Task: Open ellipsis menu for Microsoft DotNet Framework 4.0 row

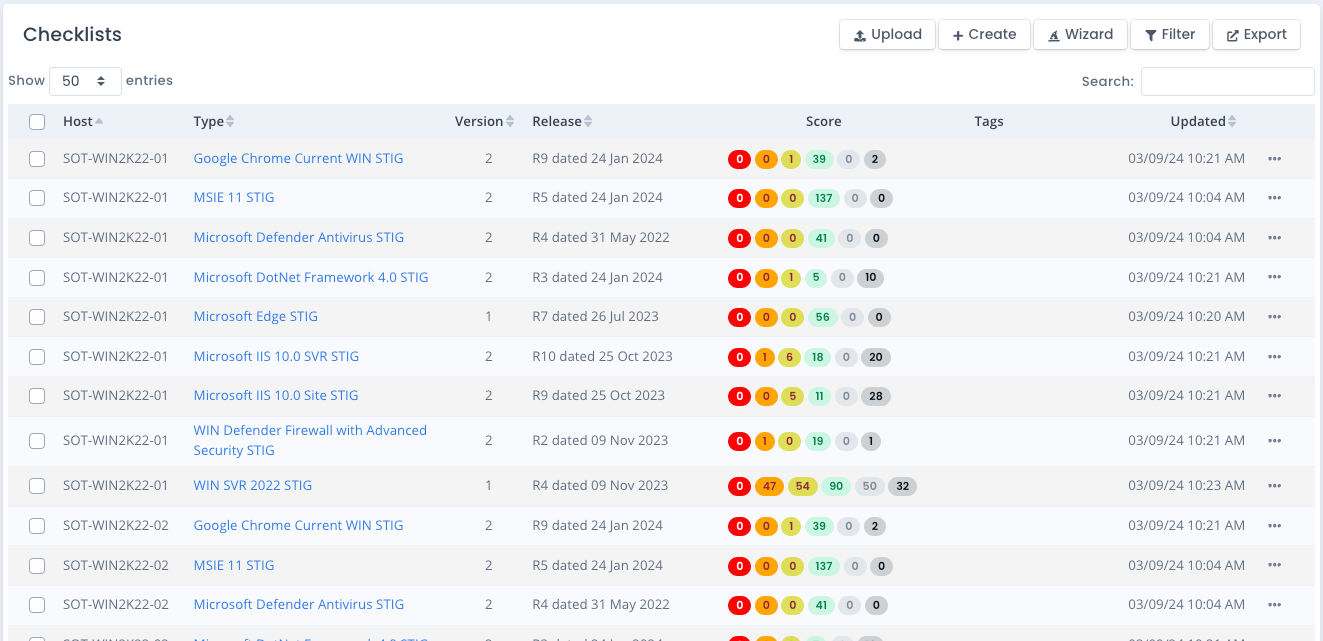Action: (1274, 277)
